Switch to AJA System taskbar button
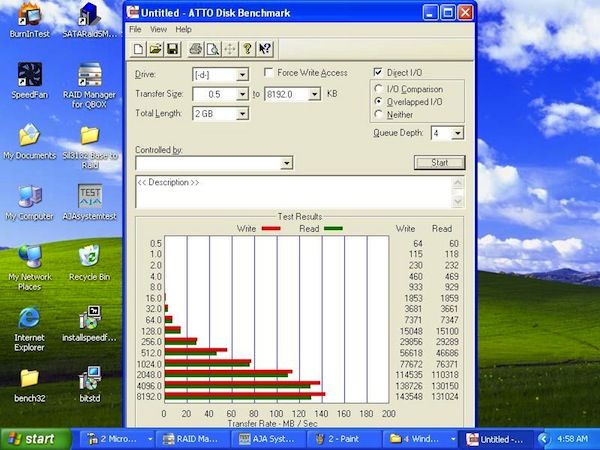This screenshot has height=450, width=600. click(269, 439)
